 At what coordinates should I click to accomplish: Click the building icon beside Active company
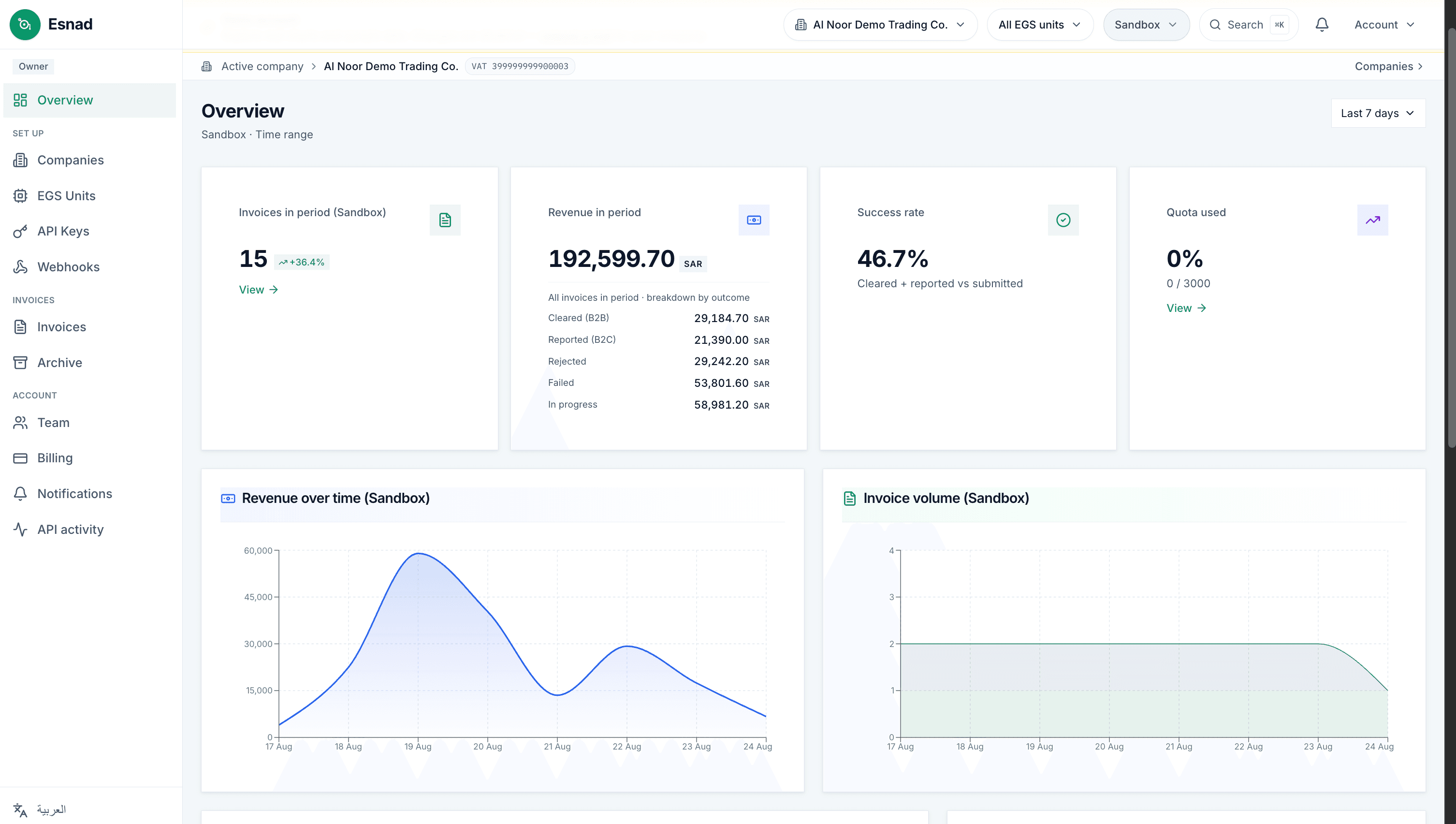[x=207, y=66]
